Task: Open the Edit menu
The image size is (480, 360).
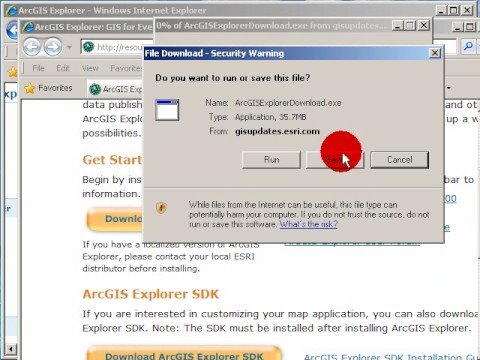Action: tap(63, 68)
